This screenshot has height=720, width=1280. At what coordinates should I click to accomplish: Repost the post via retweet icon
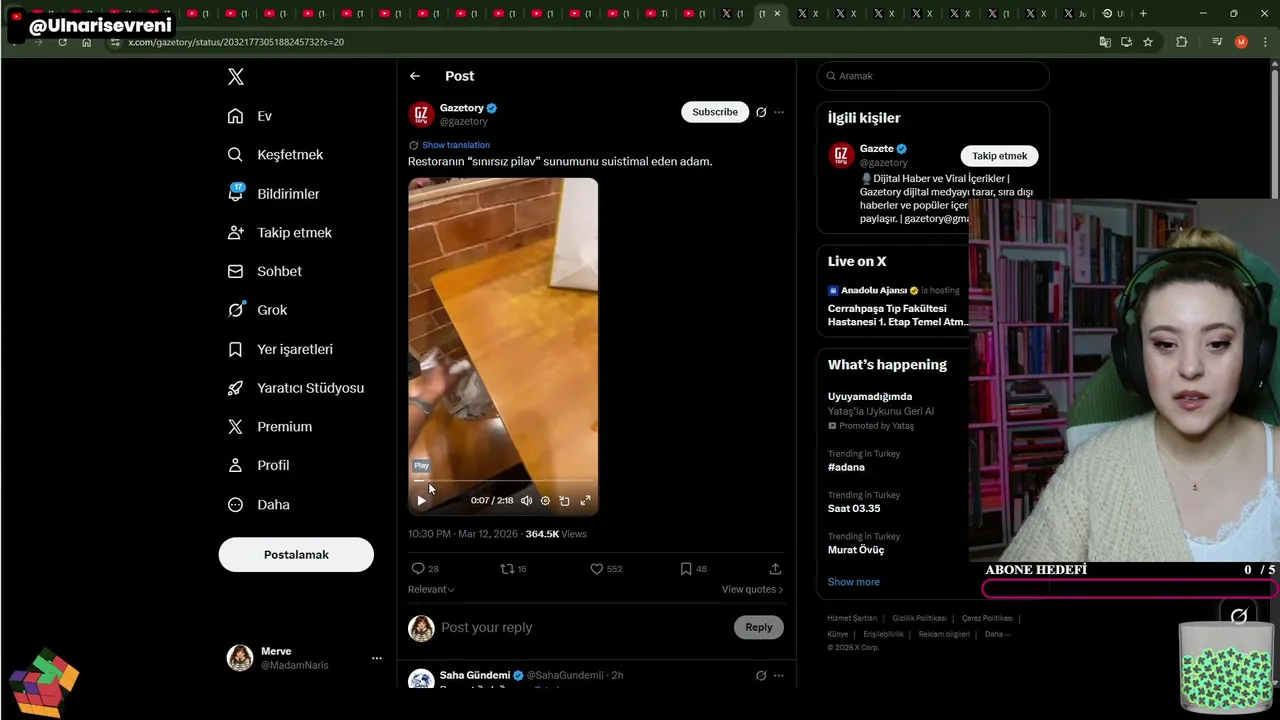[x=507, y=568]
